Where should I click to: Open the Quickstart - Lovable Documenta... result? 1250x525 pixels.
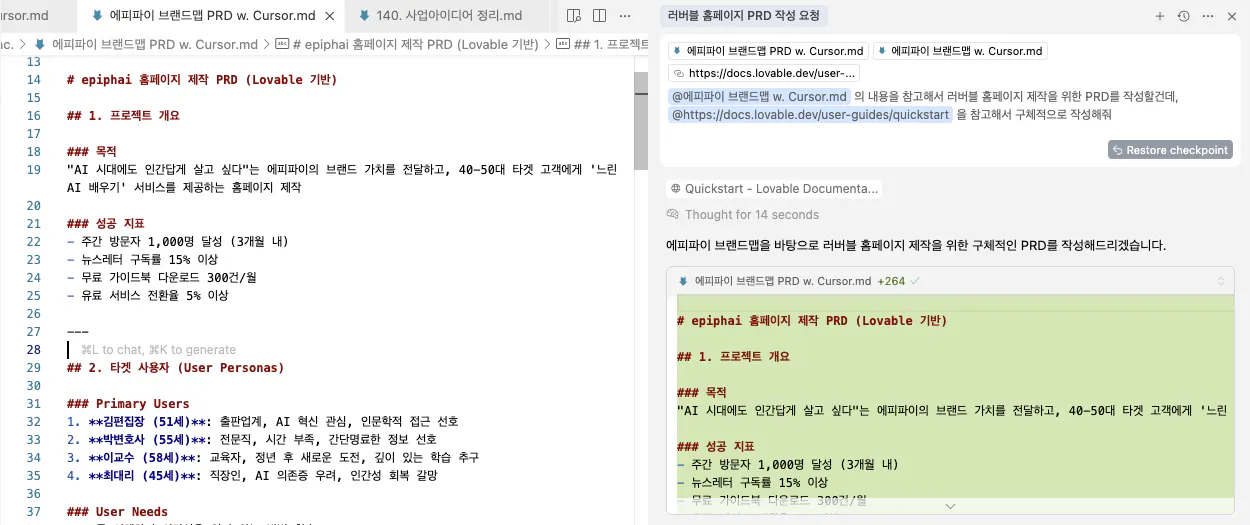tap(774, 188)
